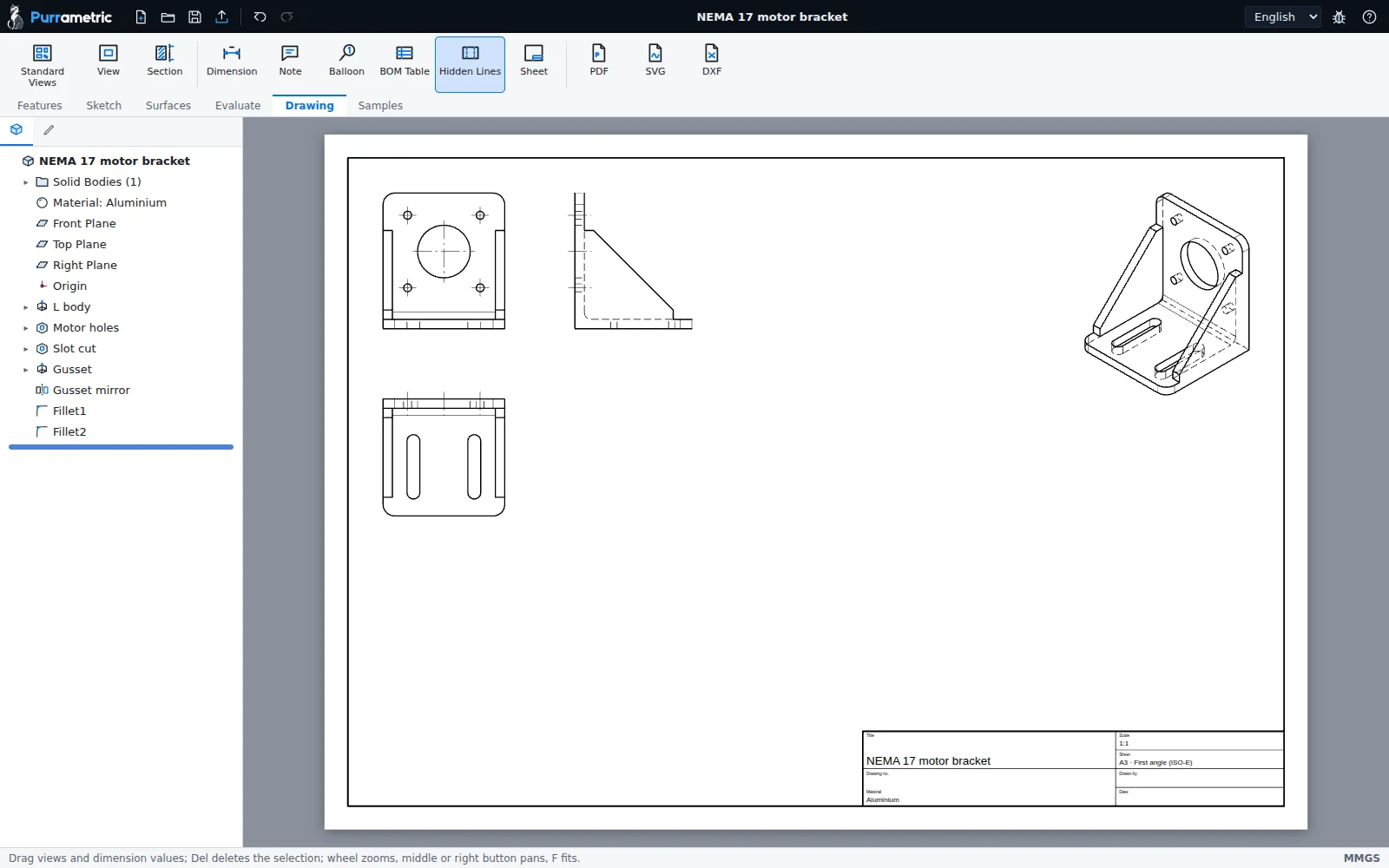The width and height of the screenshot is (1389, 868).
Task: Expand the Gusset feature
Action: click(x=25, y=370)
